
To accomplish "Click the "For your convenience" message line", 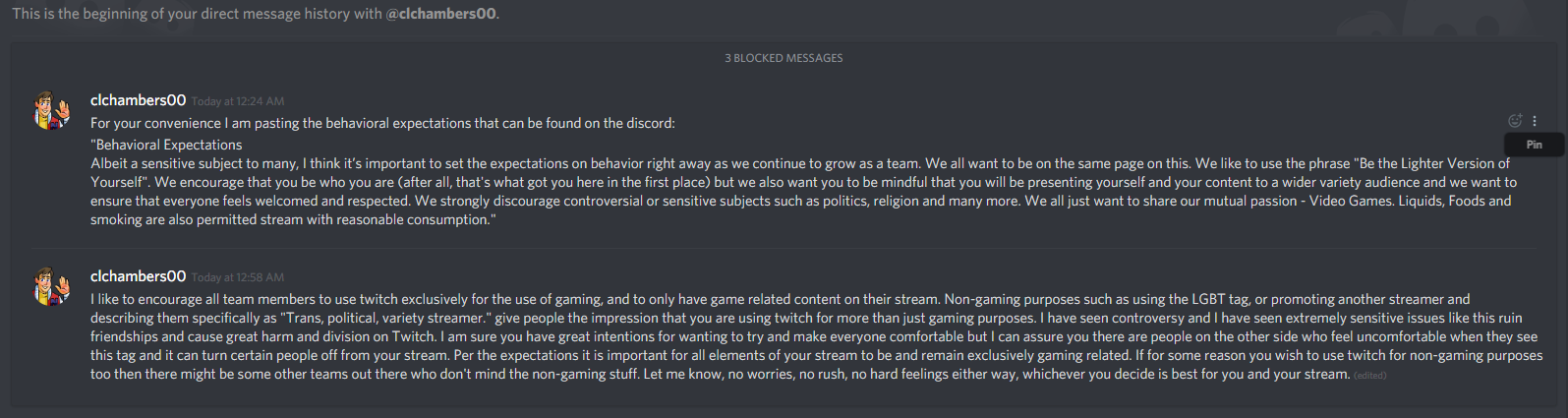I will (382, 123).
